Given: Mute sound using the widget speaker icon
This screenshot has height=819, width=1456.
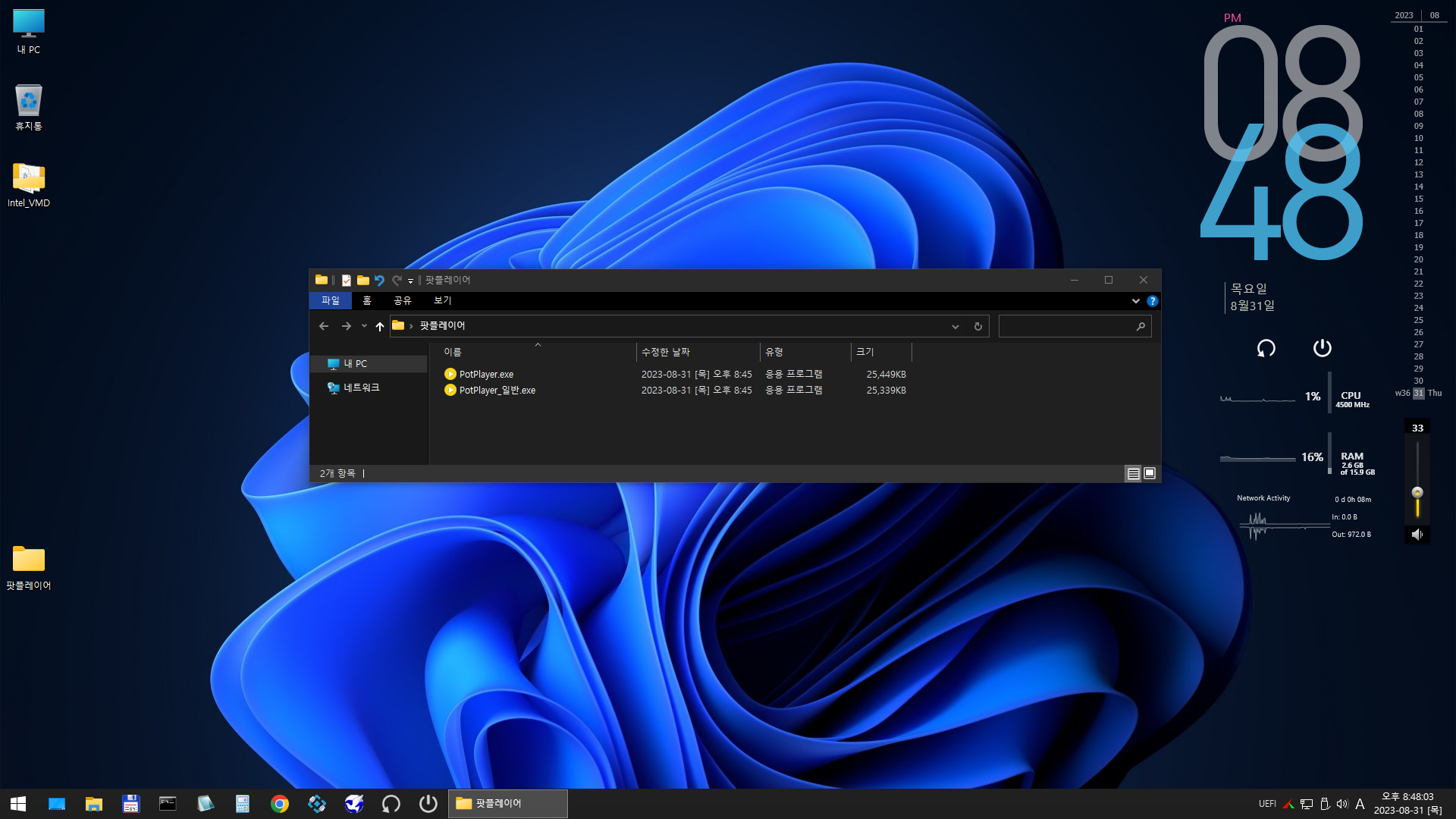Looking at the screenshot, I should 1417,535.
